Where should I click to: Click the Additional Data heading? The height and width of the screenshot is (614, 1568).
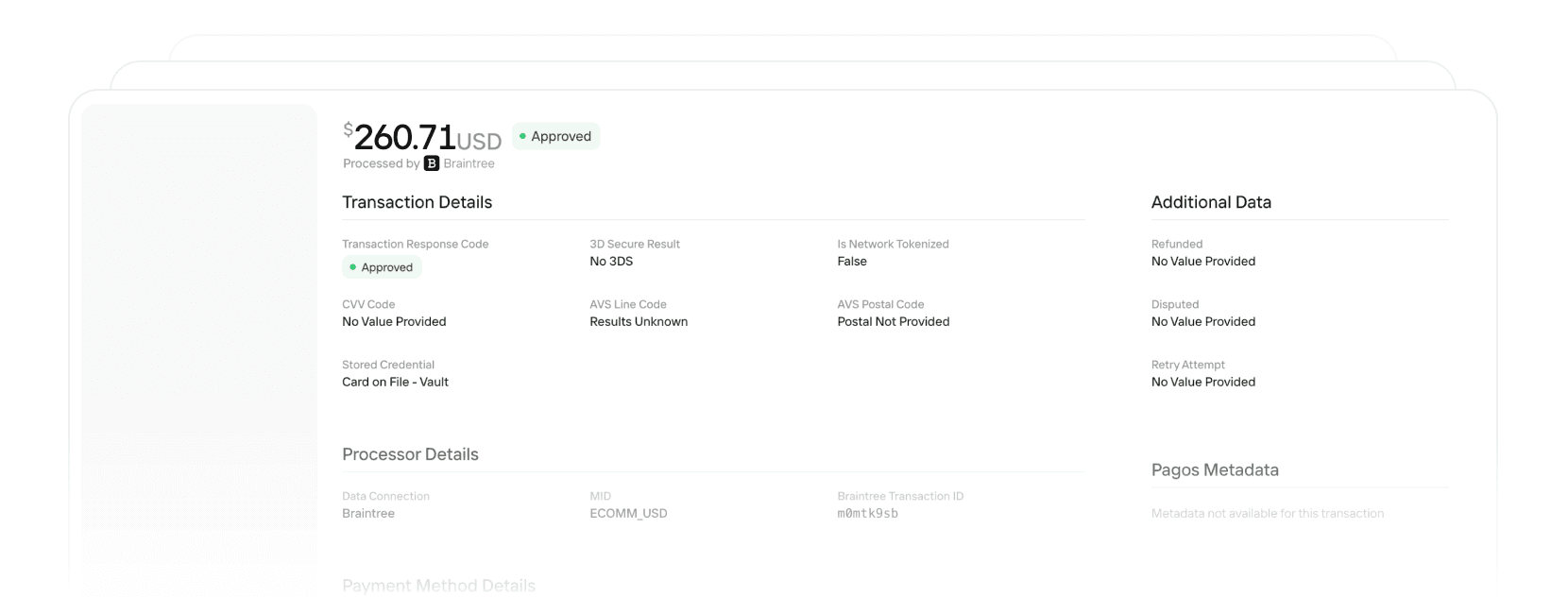(1210, 202)
